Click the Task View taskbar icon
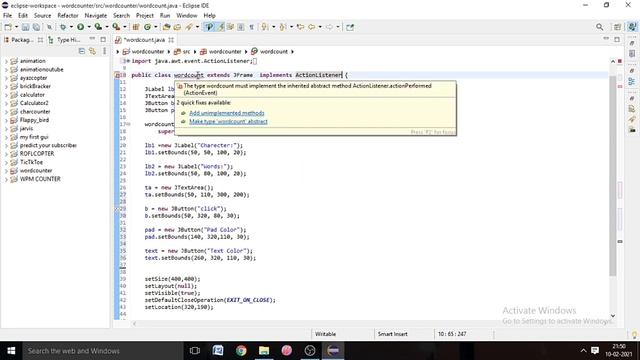Image resolution: width=640 pixels, height=360 pixels. pos(195,351)
